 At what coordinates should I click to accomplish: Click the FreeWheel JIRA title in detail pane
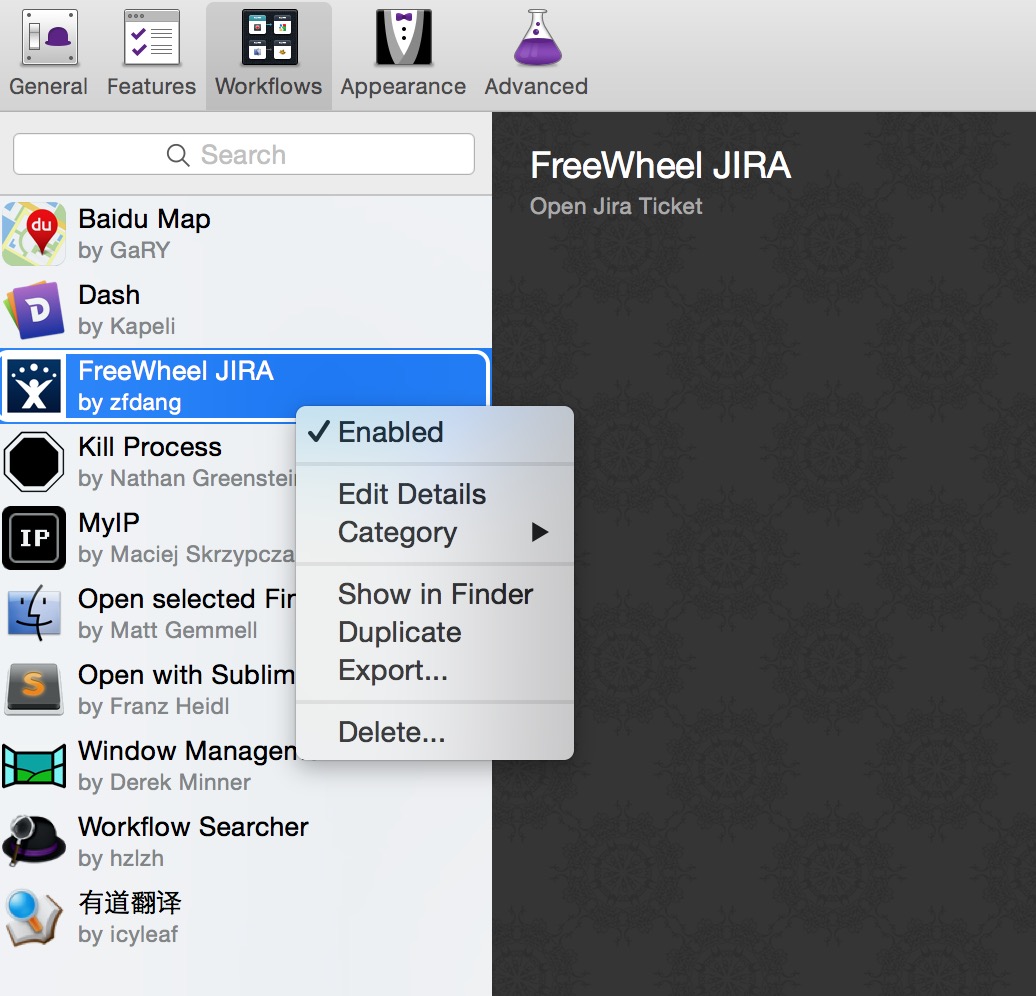[x=660, y=165]
